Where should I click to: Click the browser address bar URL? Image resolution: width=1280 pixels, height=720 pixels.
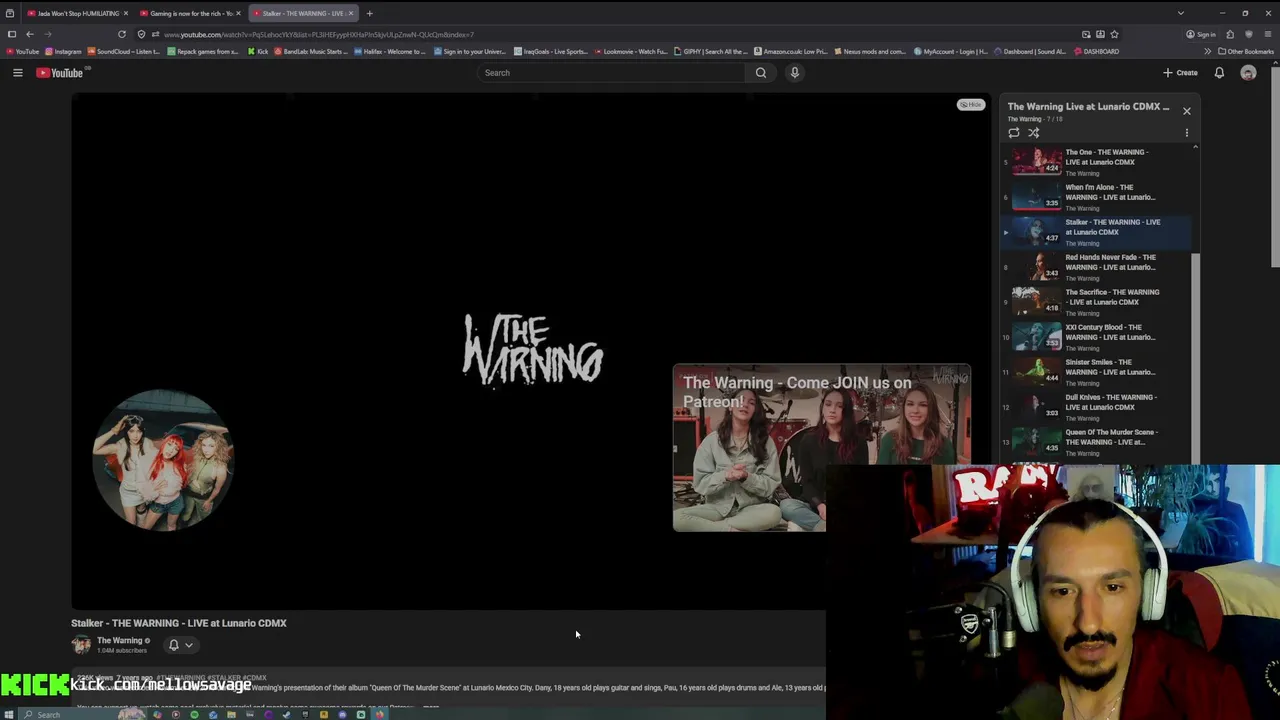coord(319,34)
